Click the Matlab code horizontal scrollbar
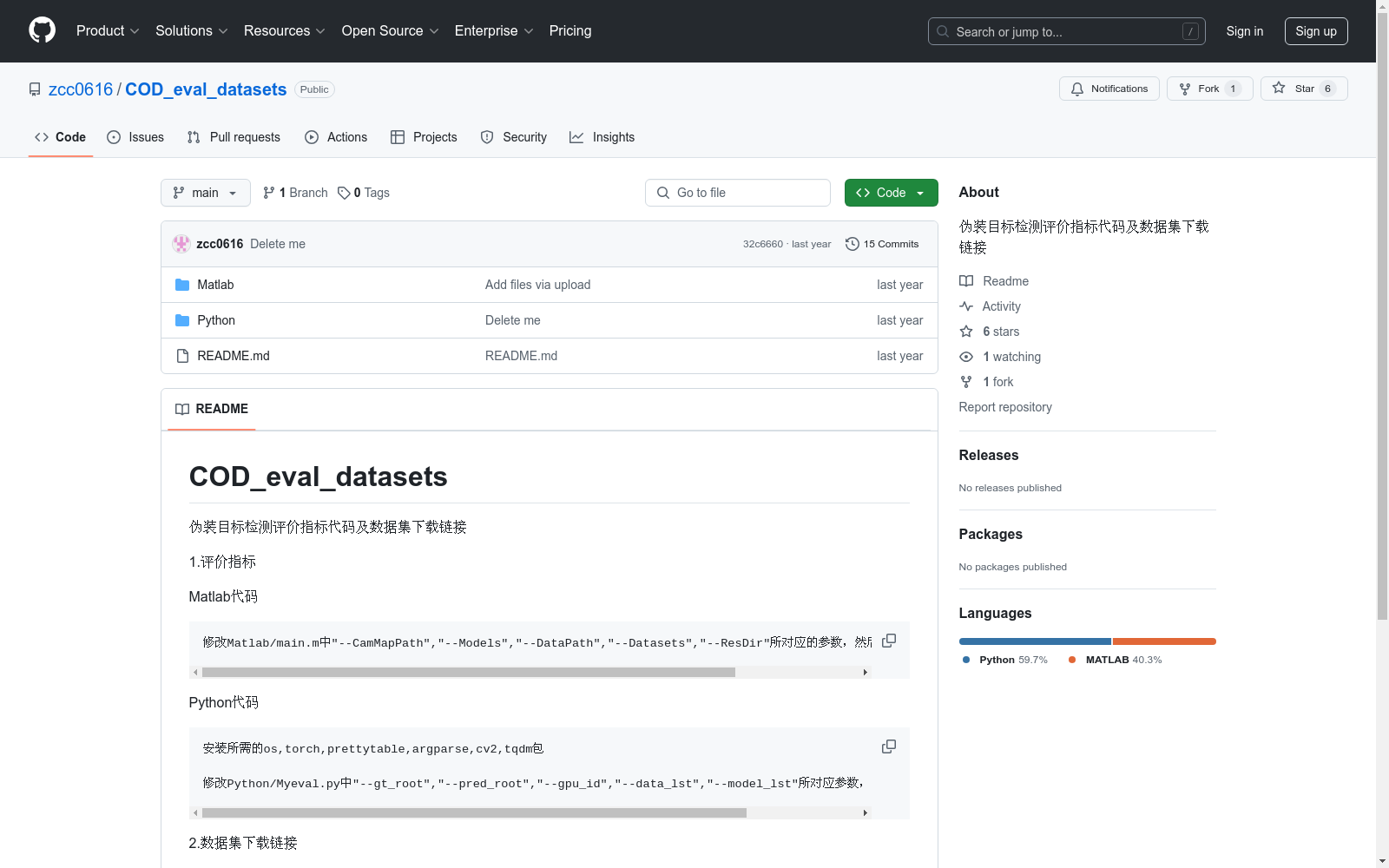Viewport: 1389px width, 868px height. pyautogui.click(x=469, y=672)
